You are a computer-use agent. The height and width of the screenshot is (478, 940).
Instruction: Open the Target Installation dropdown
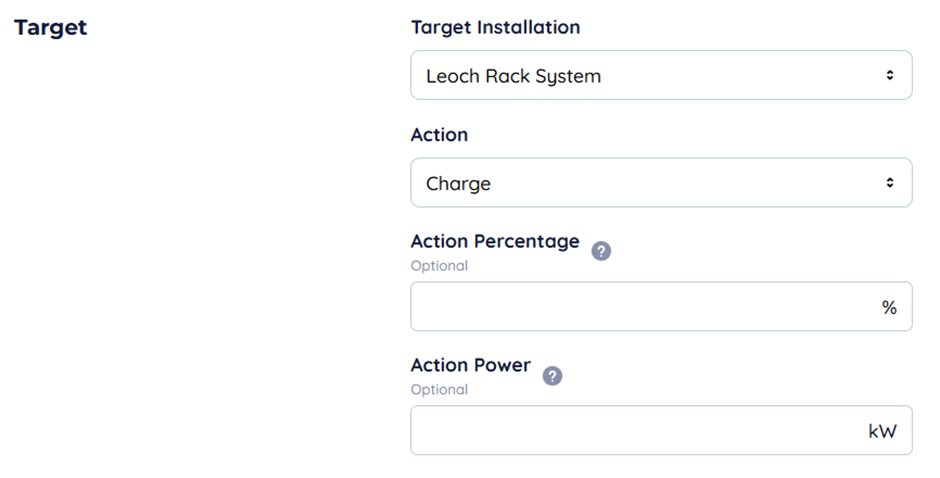(660, 75)
